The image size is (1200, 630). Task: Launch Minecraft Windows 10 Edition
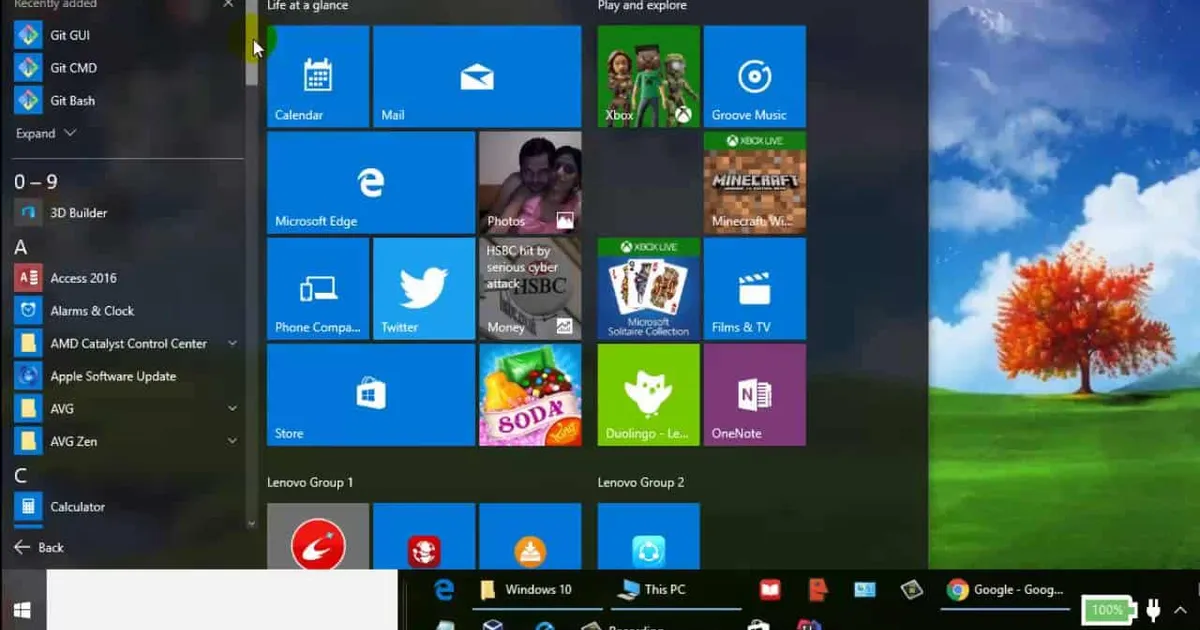tap(754, 182)
